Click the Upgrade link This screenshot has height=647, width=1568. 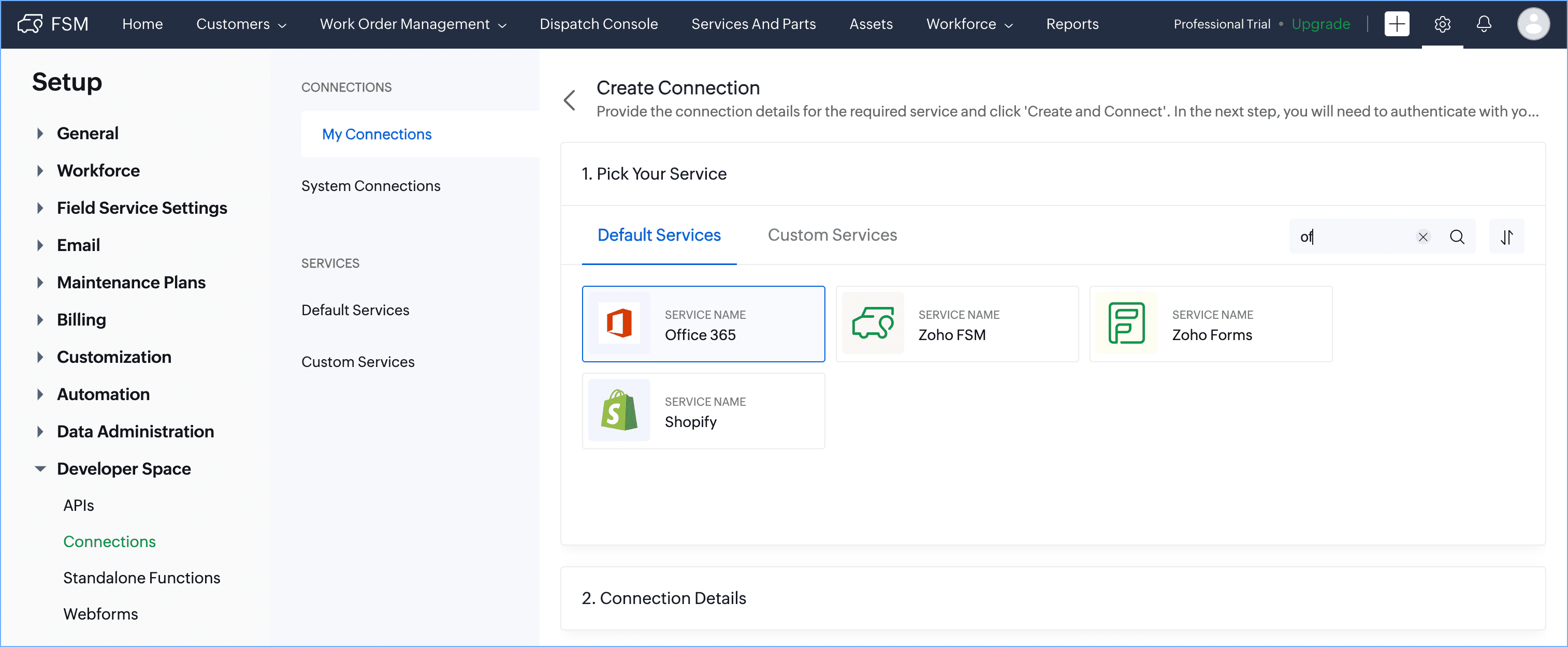click(1320, 24)
